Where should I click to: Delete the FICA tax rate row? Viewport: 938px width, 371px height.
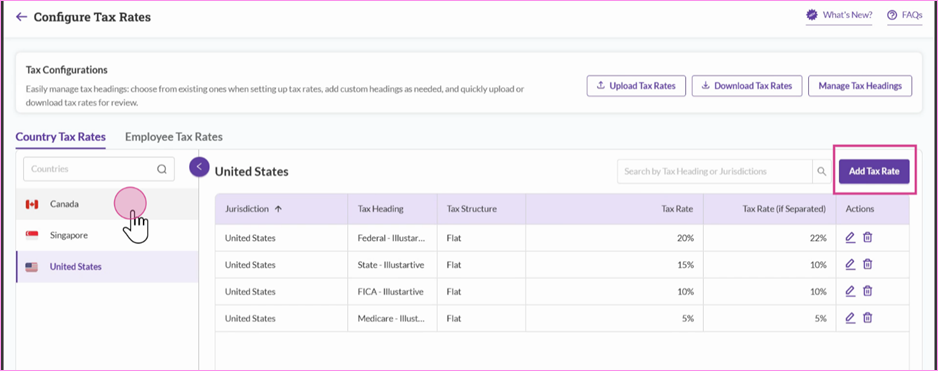867,291
